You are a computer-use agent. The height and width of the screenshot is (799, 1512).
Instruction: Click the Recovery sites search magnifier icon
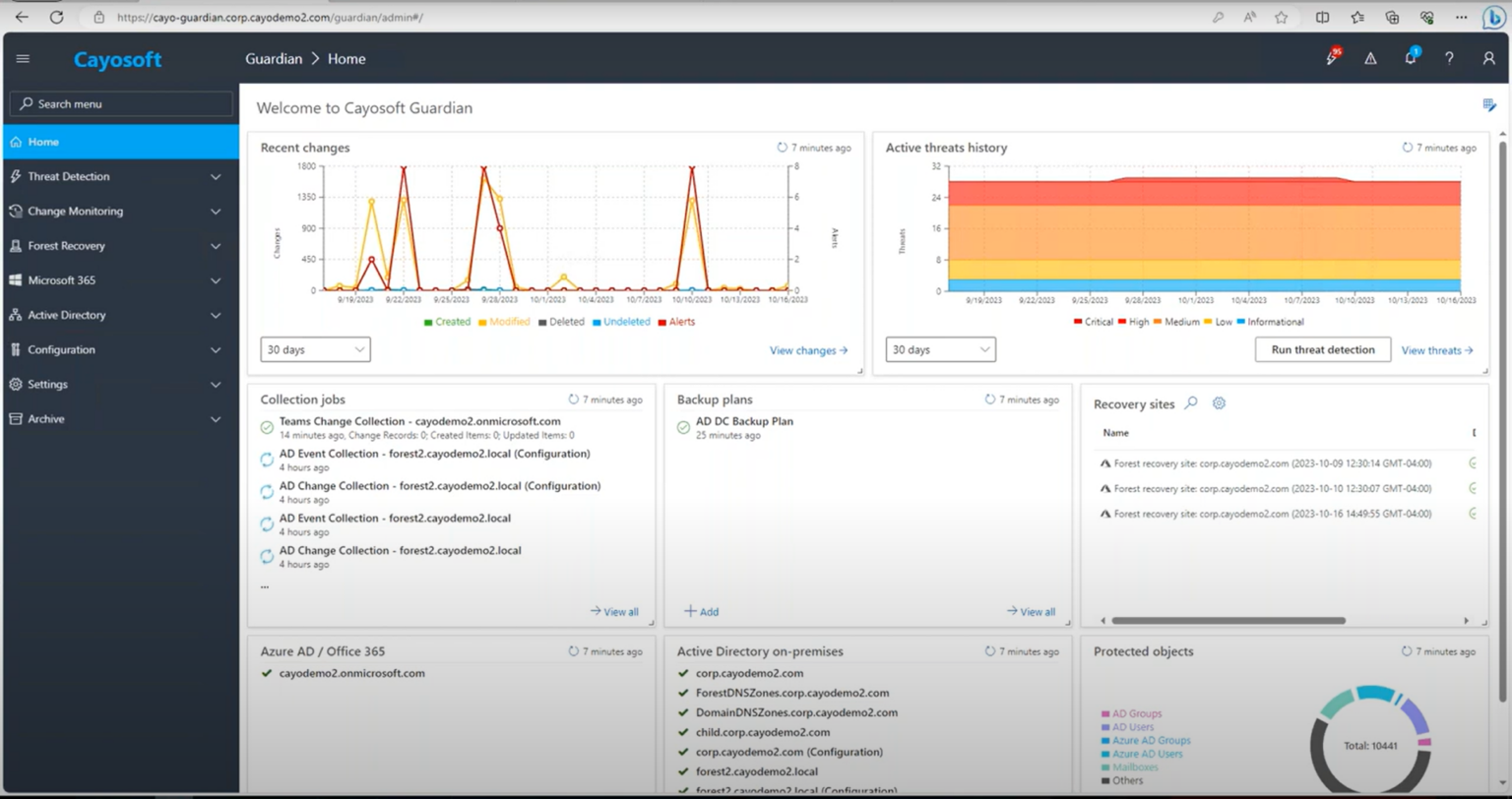click(x=1192, y=403)
